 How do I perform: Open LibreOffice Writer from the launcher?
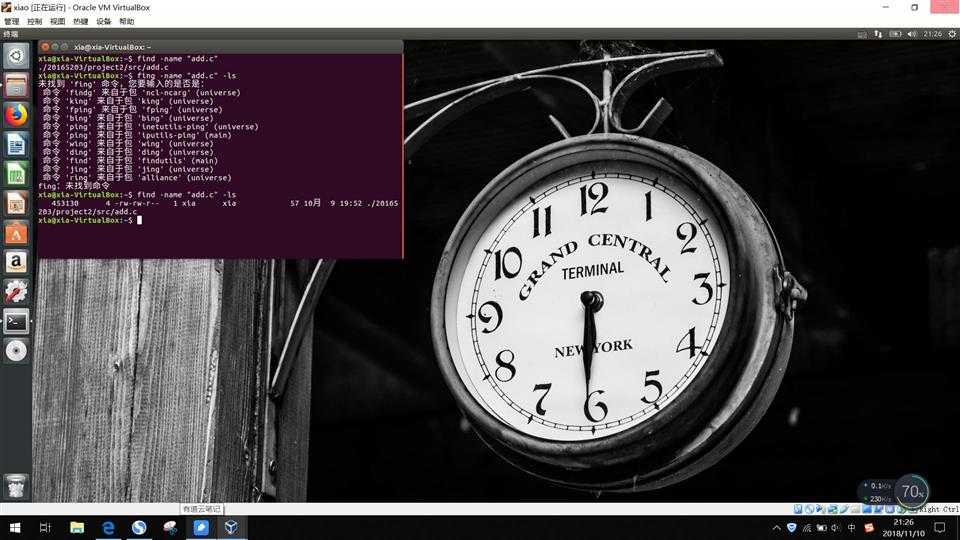[x=16, y=144]
